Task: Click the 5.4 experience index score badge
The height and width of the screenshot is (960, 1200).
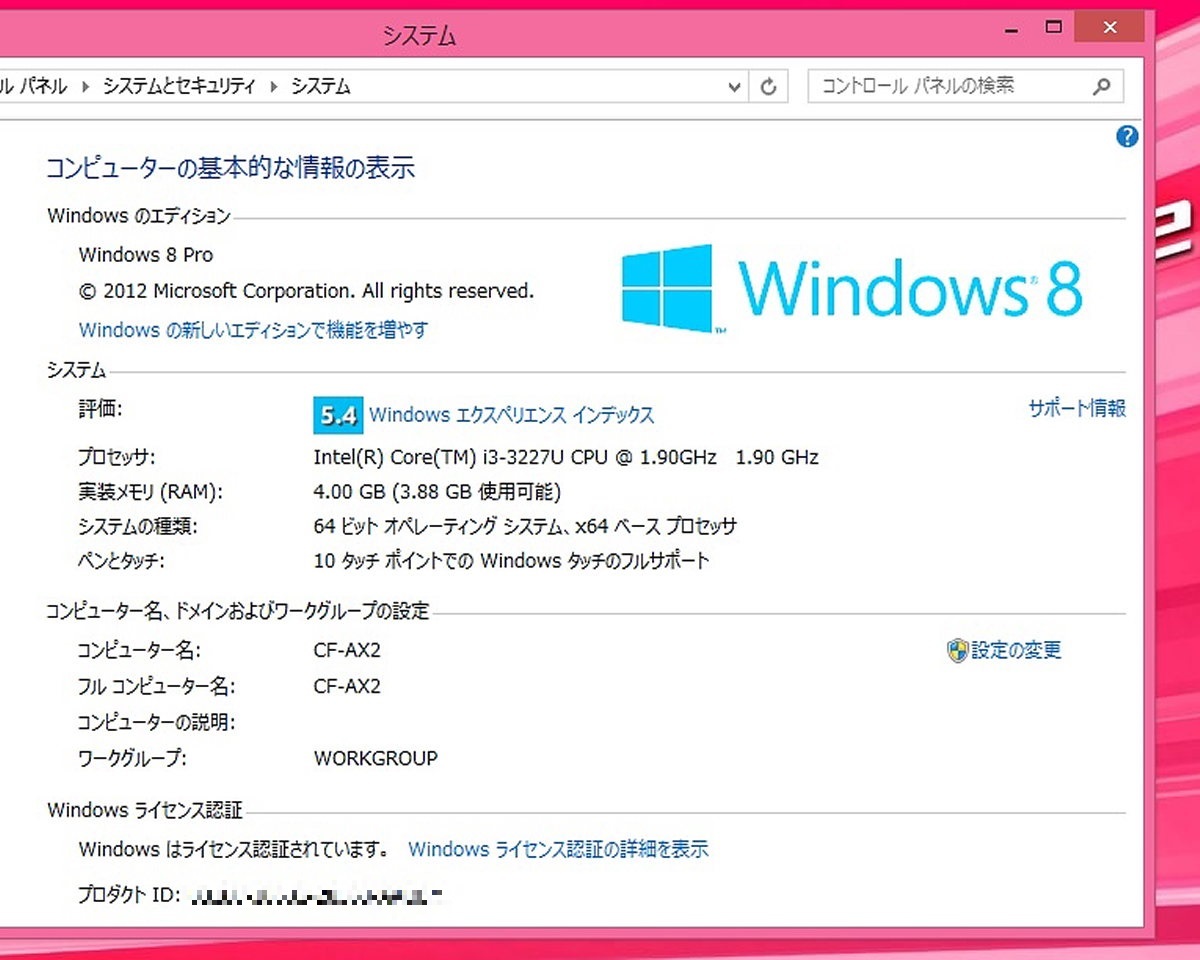Action: pyautogui.click(x=338, y=415)
